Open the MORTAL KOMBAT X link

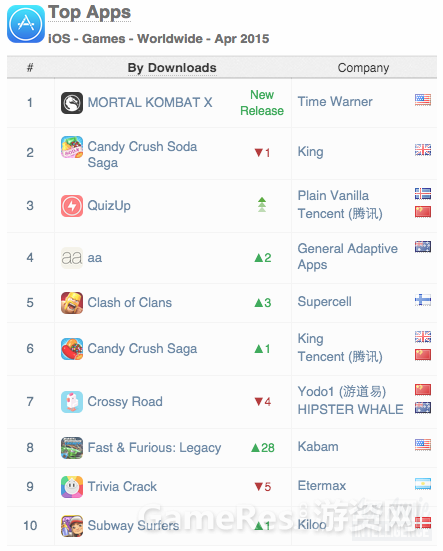click(x=150, y=103)
